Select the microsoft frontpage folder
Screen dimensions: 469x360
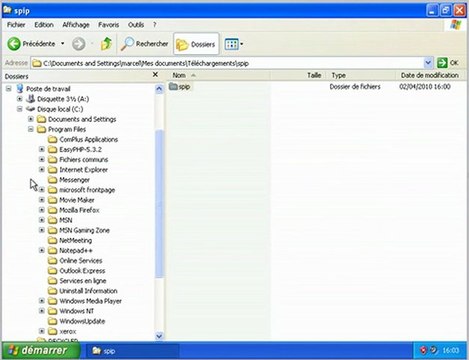(x=81, y=190)
